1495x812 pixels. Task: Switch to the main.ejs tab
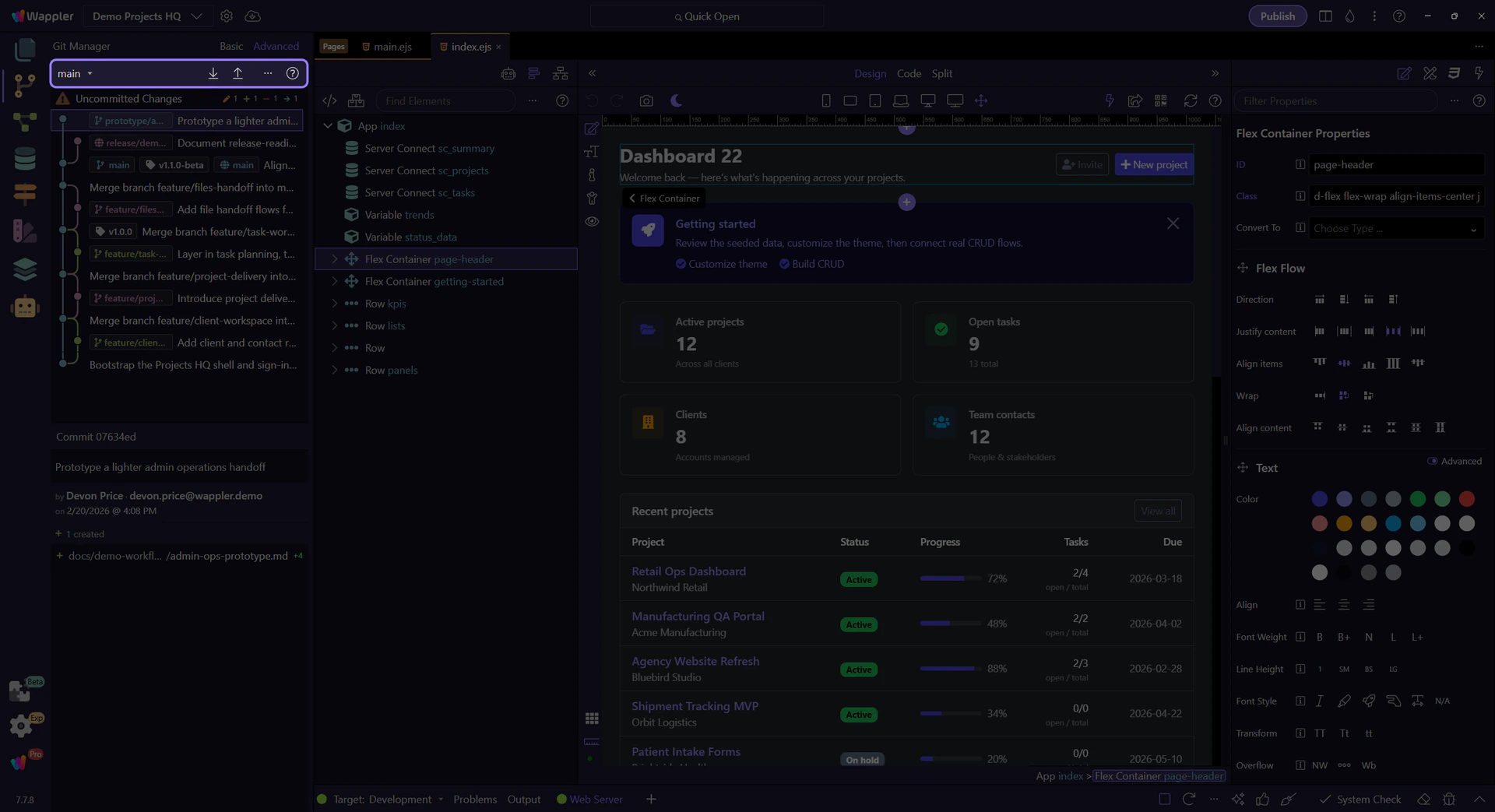(x=392, y=47)
